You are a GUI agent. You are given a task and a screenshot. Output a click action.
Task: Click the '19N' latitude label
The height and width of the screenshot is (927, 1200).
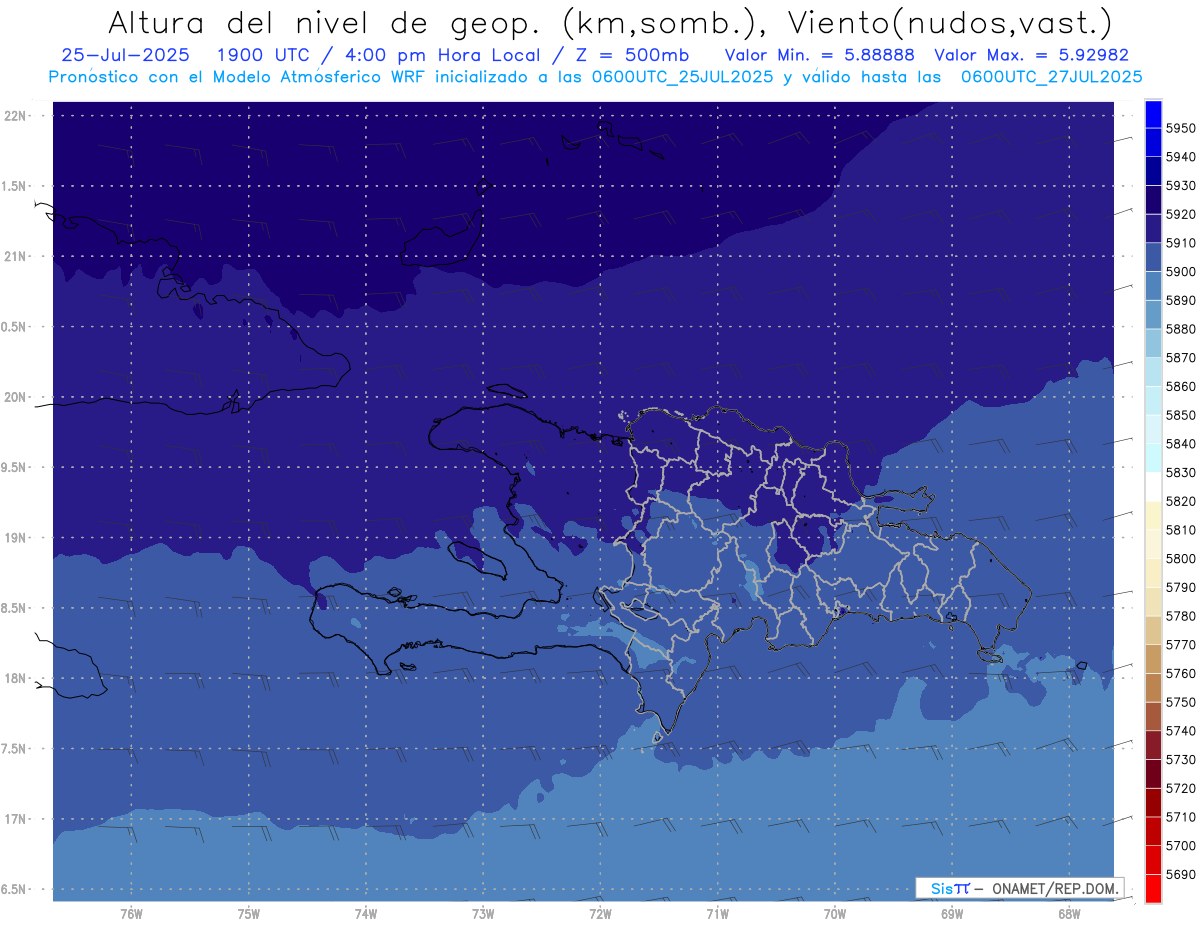pos(16,537)
